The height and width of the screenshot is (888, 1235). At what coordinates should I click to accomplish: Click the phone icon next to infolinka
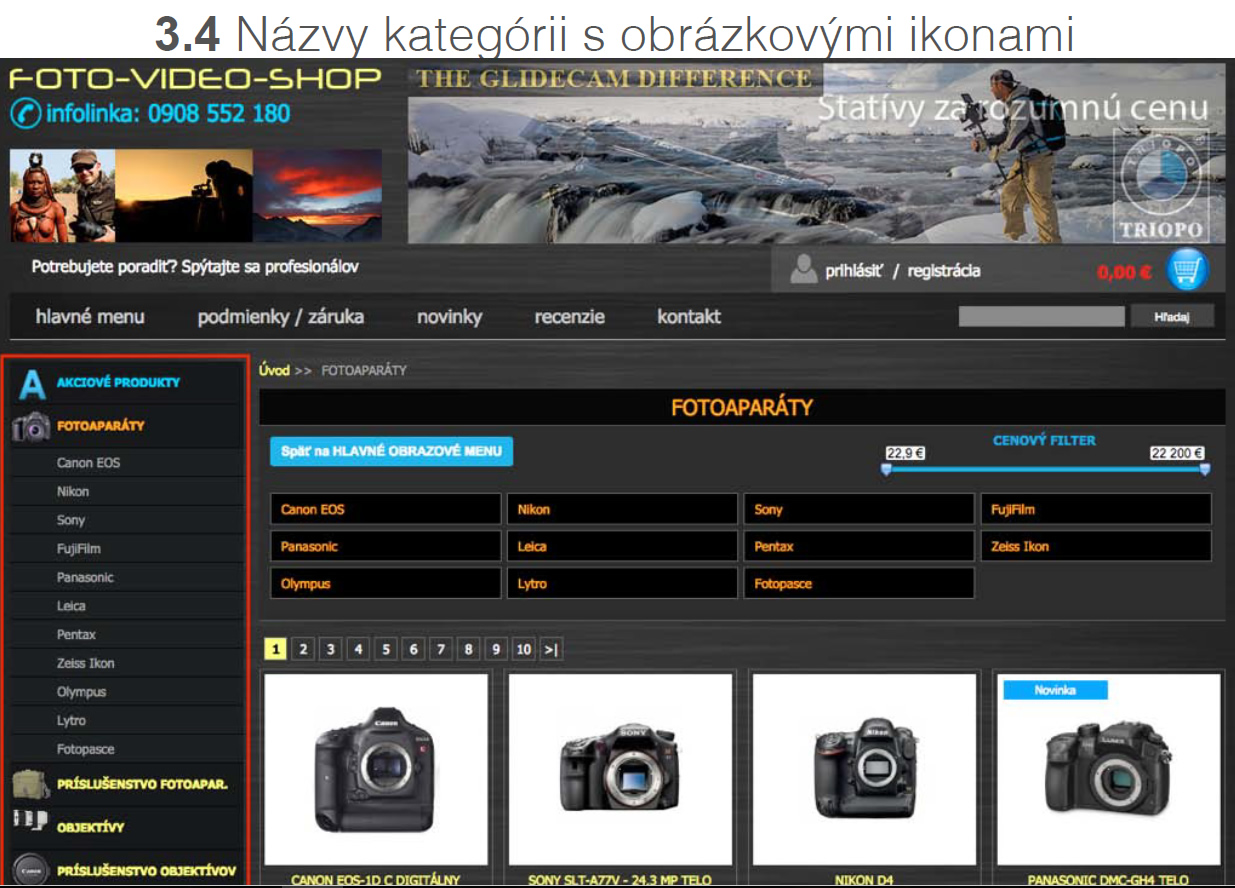[x=25, y=114]
